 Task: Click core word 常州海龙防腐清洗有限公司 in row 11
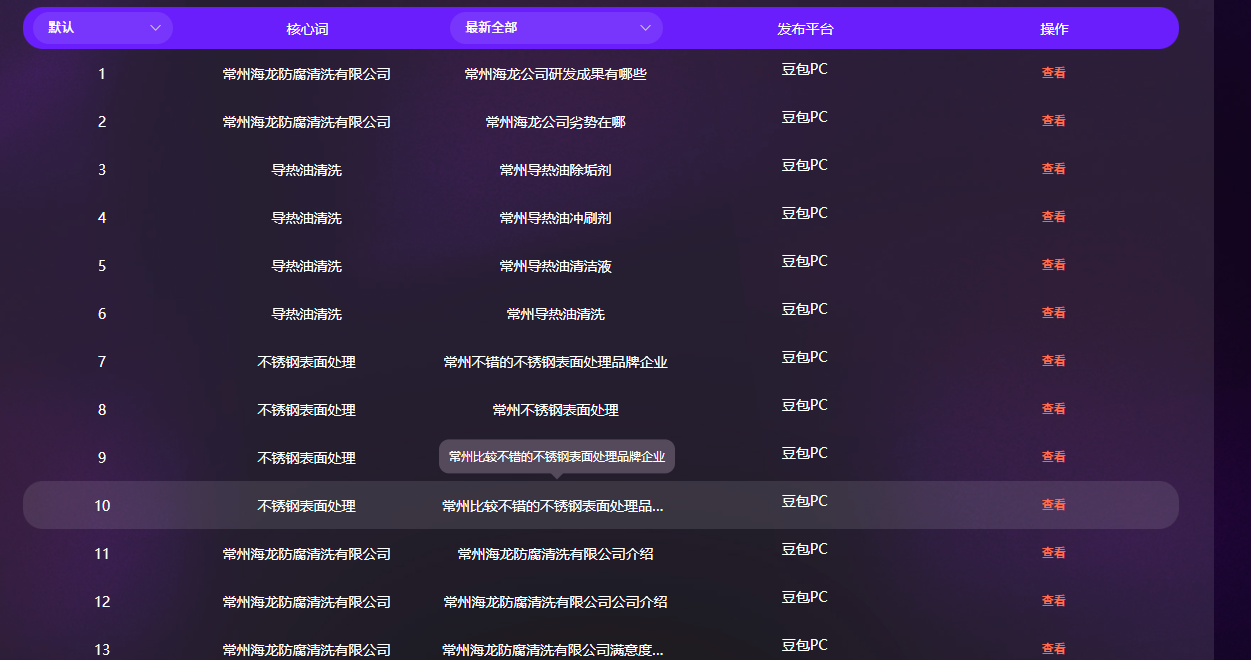[x=307, y=554]
